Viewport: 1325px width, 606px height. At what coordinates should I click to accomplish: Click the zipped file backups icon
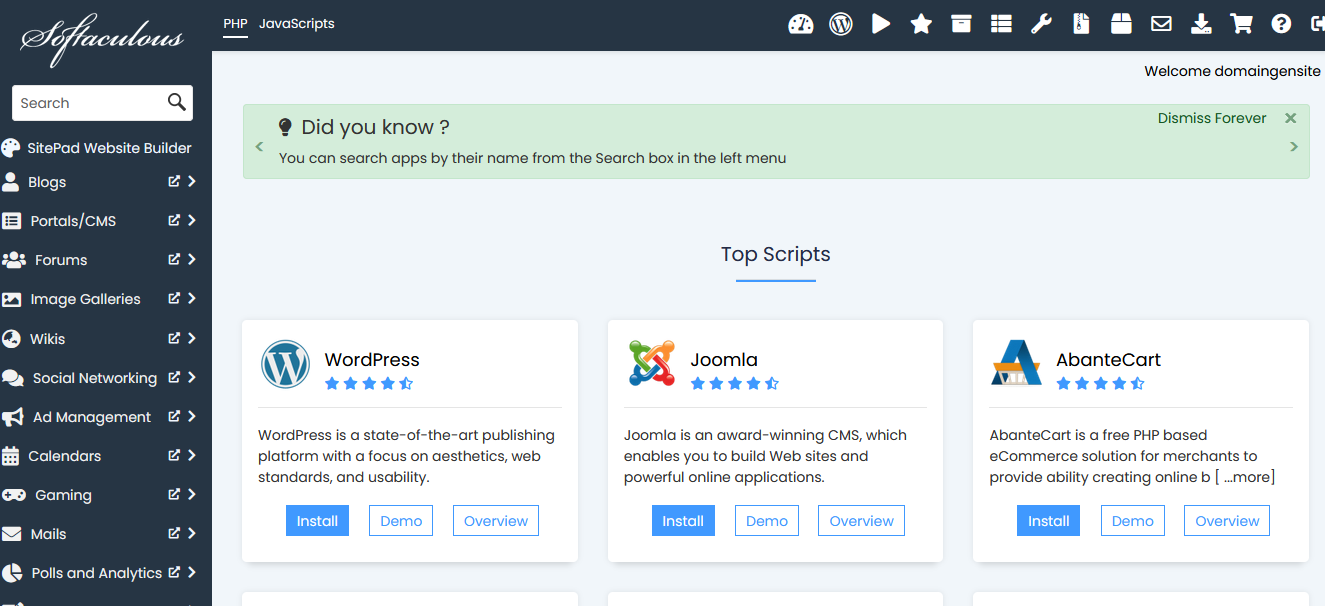(1081, 24)
